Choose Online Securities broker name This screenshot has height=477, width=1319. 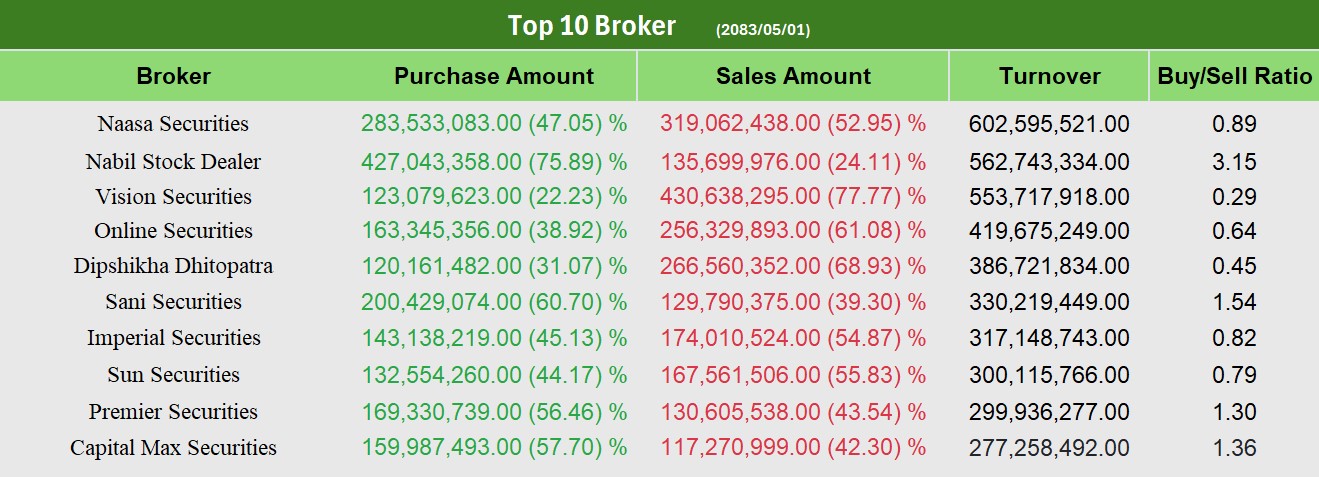[173, 231]
